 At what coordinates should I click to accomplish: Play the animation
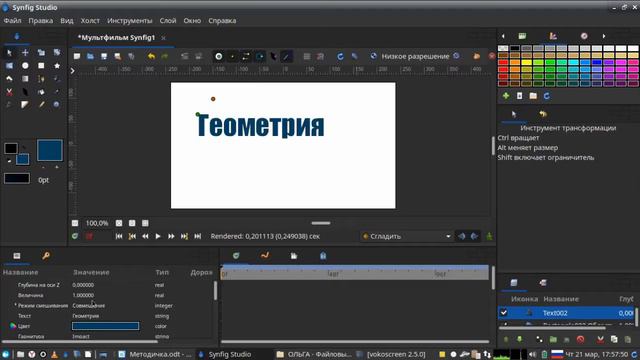pos(158,236)
